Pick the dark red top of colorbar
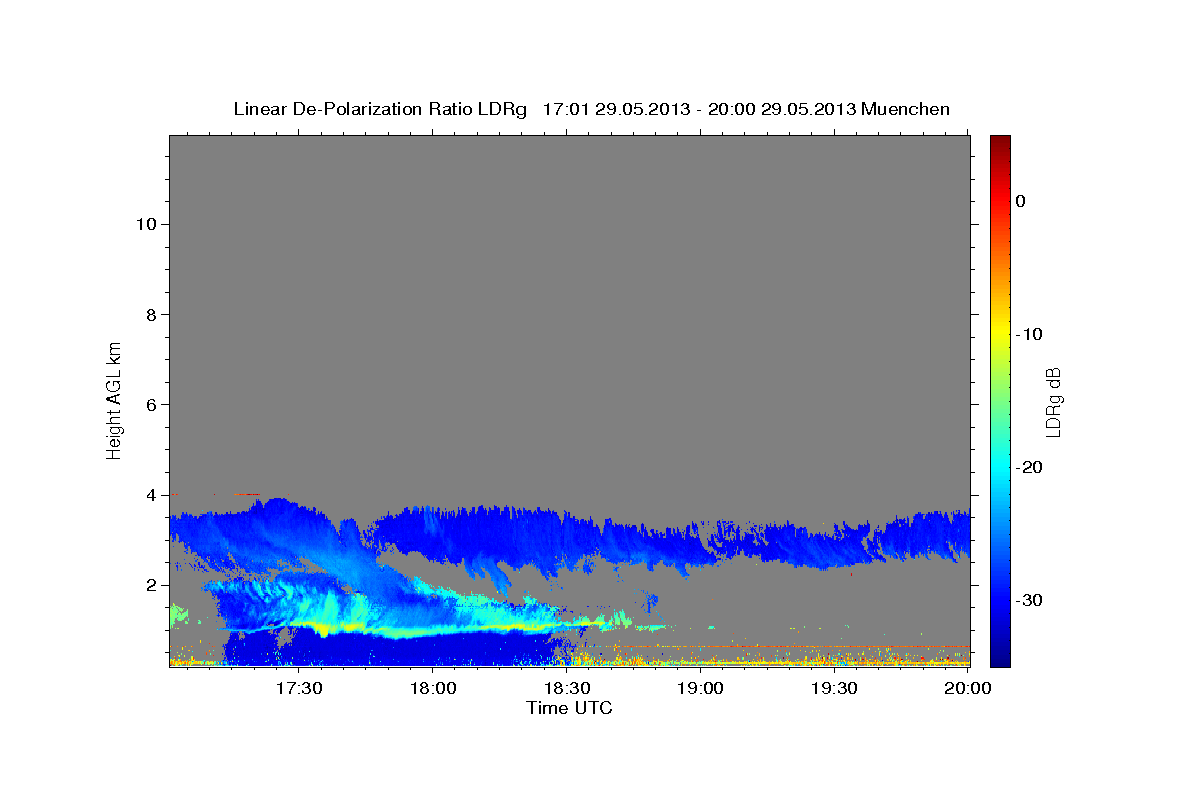 (x=1000, y=141)
